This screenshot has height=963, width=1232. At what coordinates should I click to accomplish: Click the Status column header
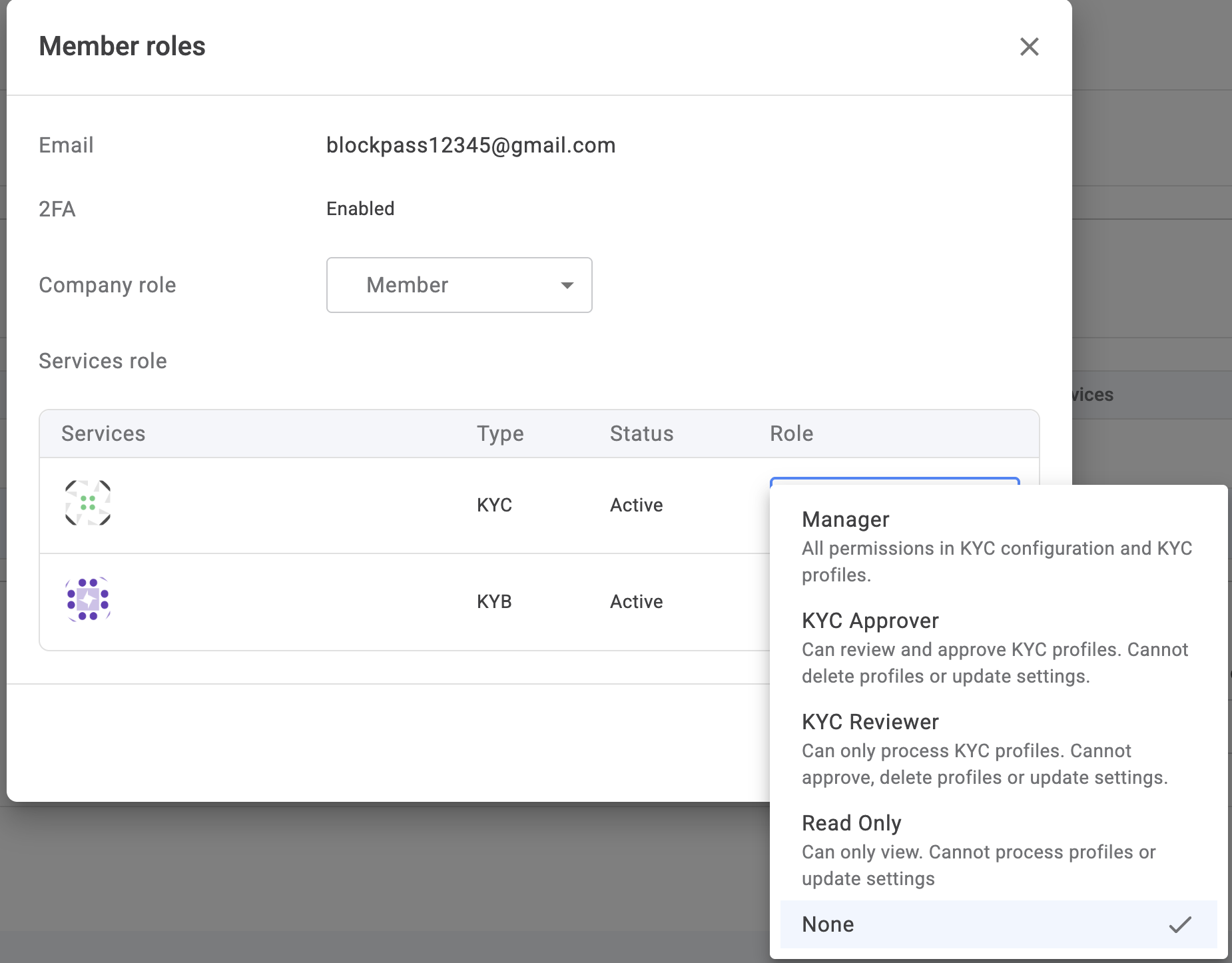click(641, 434)
